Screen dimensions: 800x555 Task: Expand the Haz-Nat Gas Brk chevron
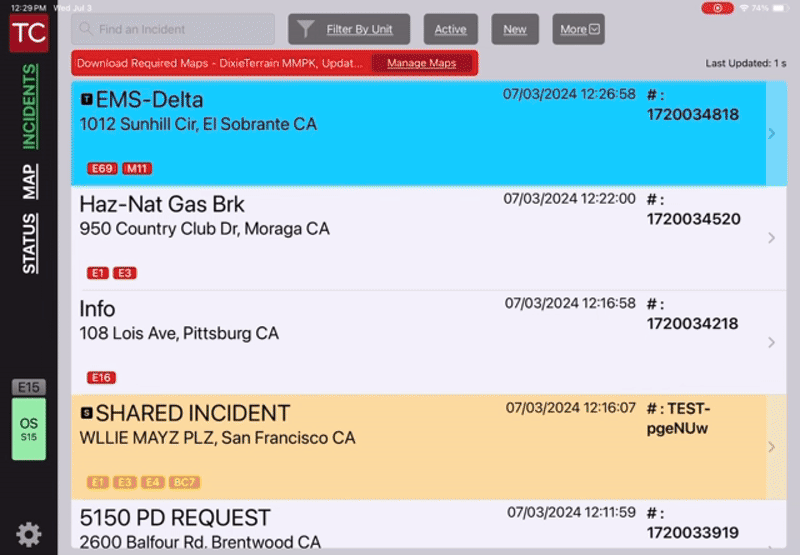coord(771,238)
